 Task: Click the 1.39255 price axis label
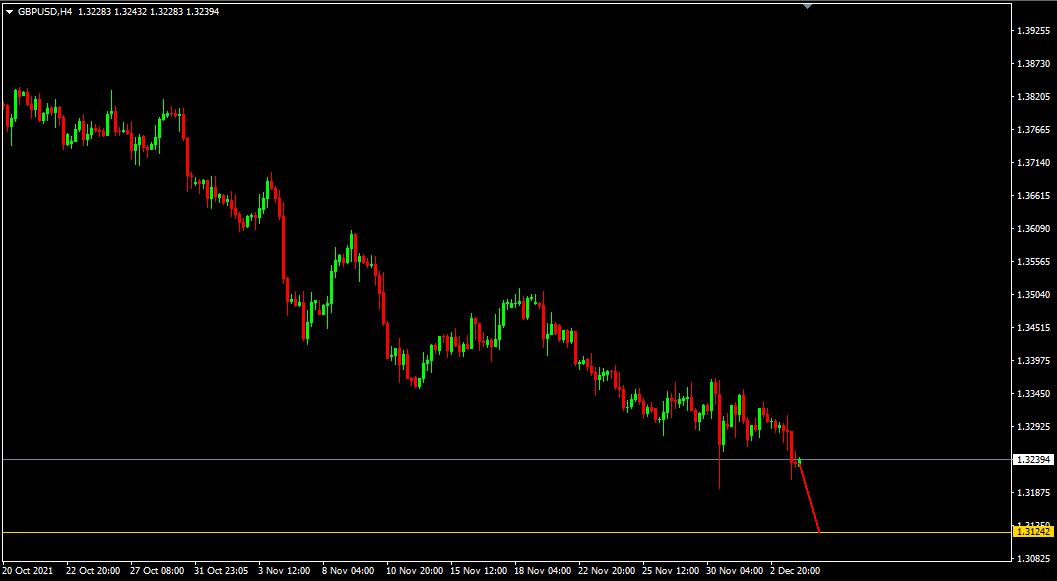1034,31
